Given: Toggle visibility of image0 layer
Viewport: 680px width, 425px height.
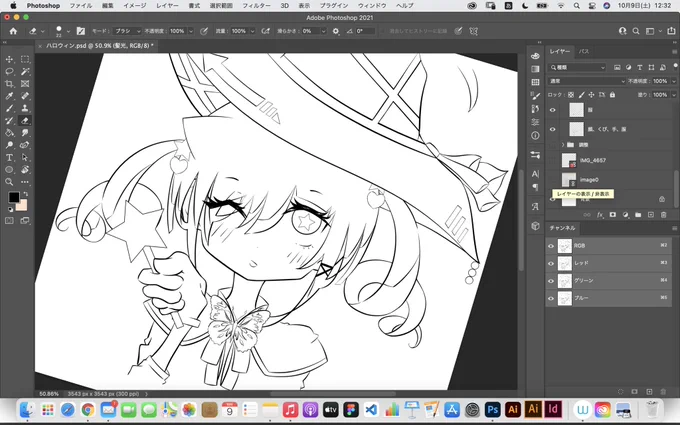Looking at the screenshot, I should (552, 180).
